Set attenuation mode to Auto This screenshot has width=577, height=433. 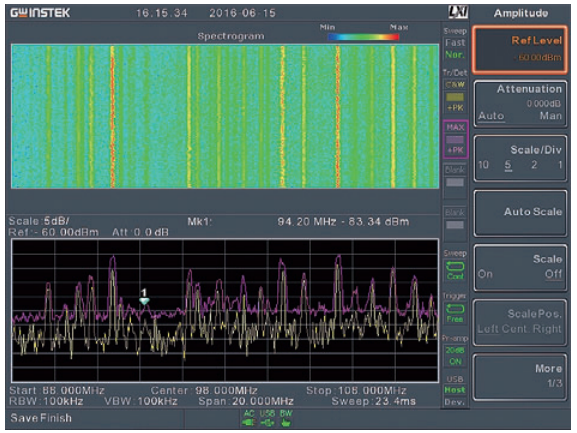[491, 116]
